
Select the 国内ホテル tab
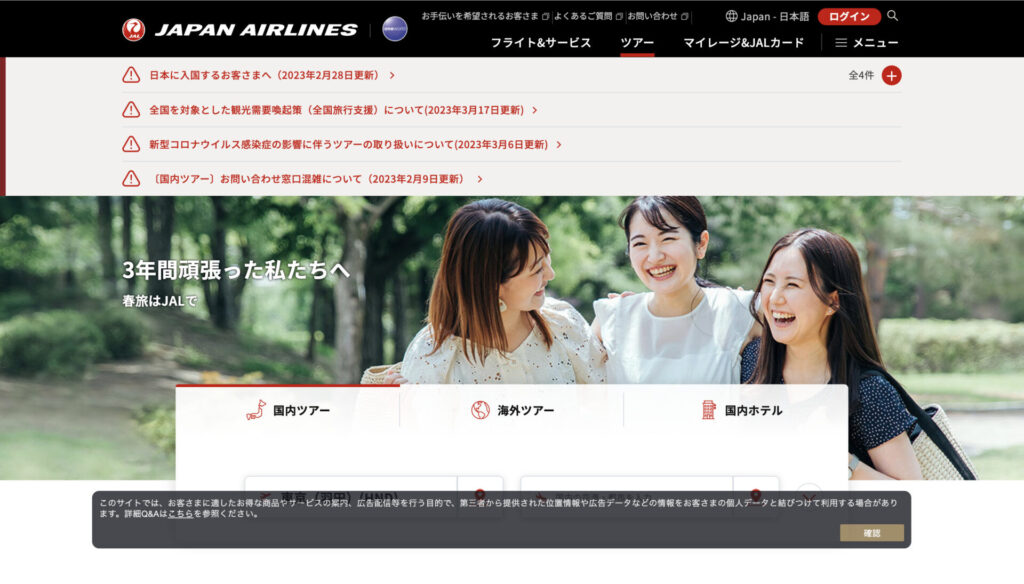[x=736, y=410]
